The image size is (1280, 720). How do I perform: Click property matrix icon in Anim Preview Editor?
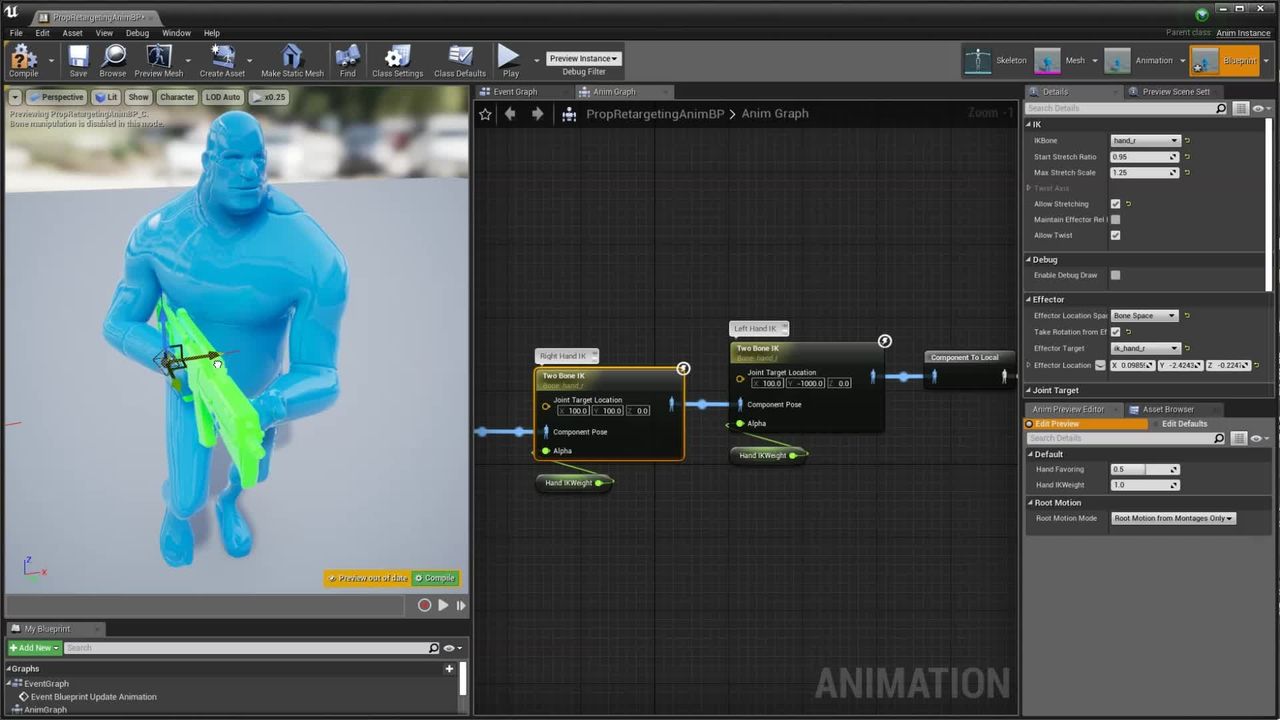click(x=1240, y=438)
